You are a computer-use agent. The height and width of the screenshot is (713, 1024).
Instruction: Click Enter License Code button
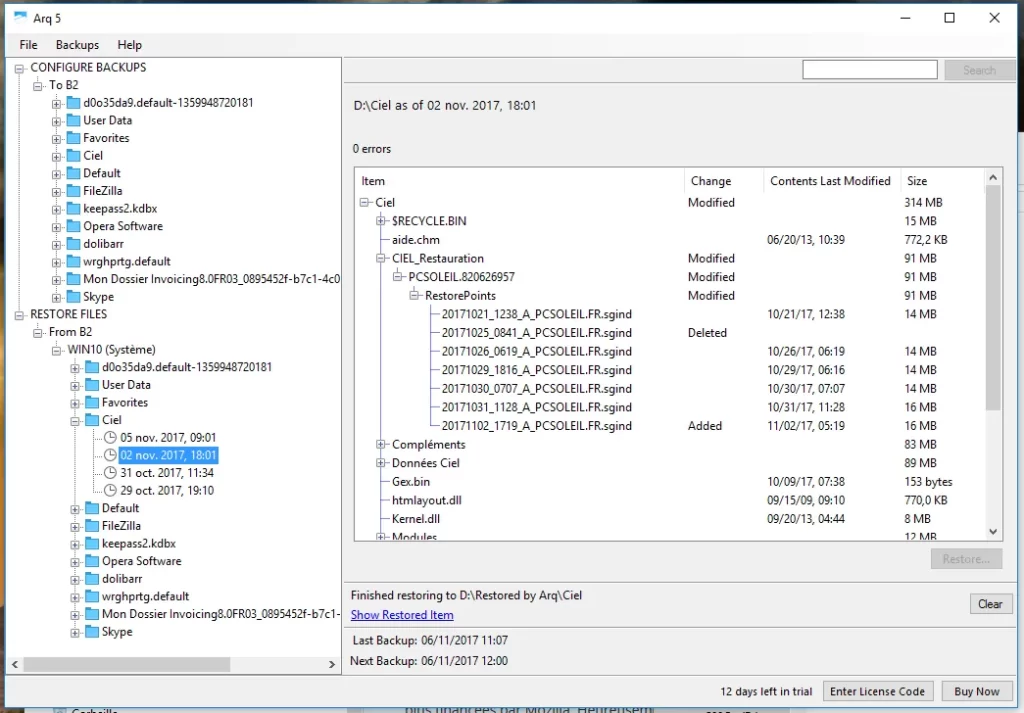pyautogui.click(x=877, y=691)
